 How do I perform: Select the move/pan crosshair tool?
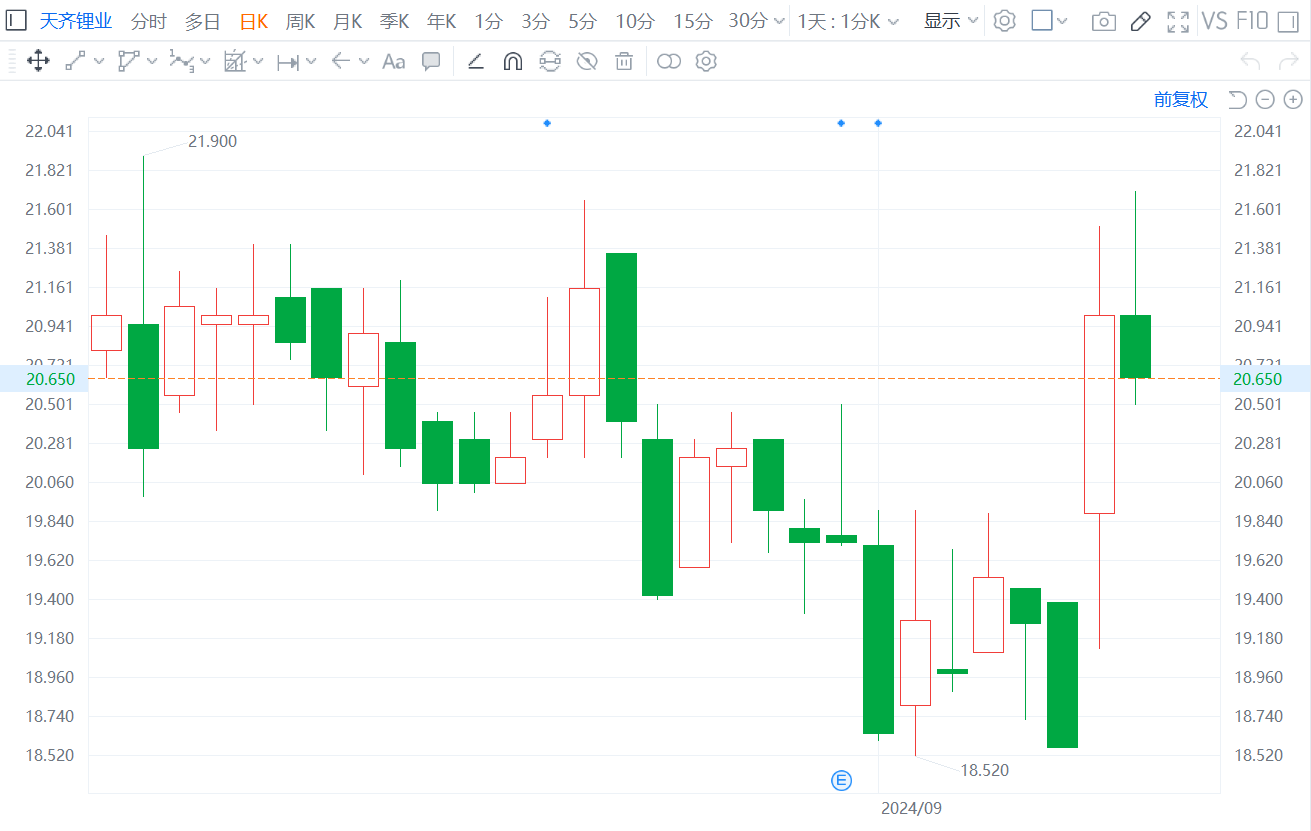[38, 62]
